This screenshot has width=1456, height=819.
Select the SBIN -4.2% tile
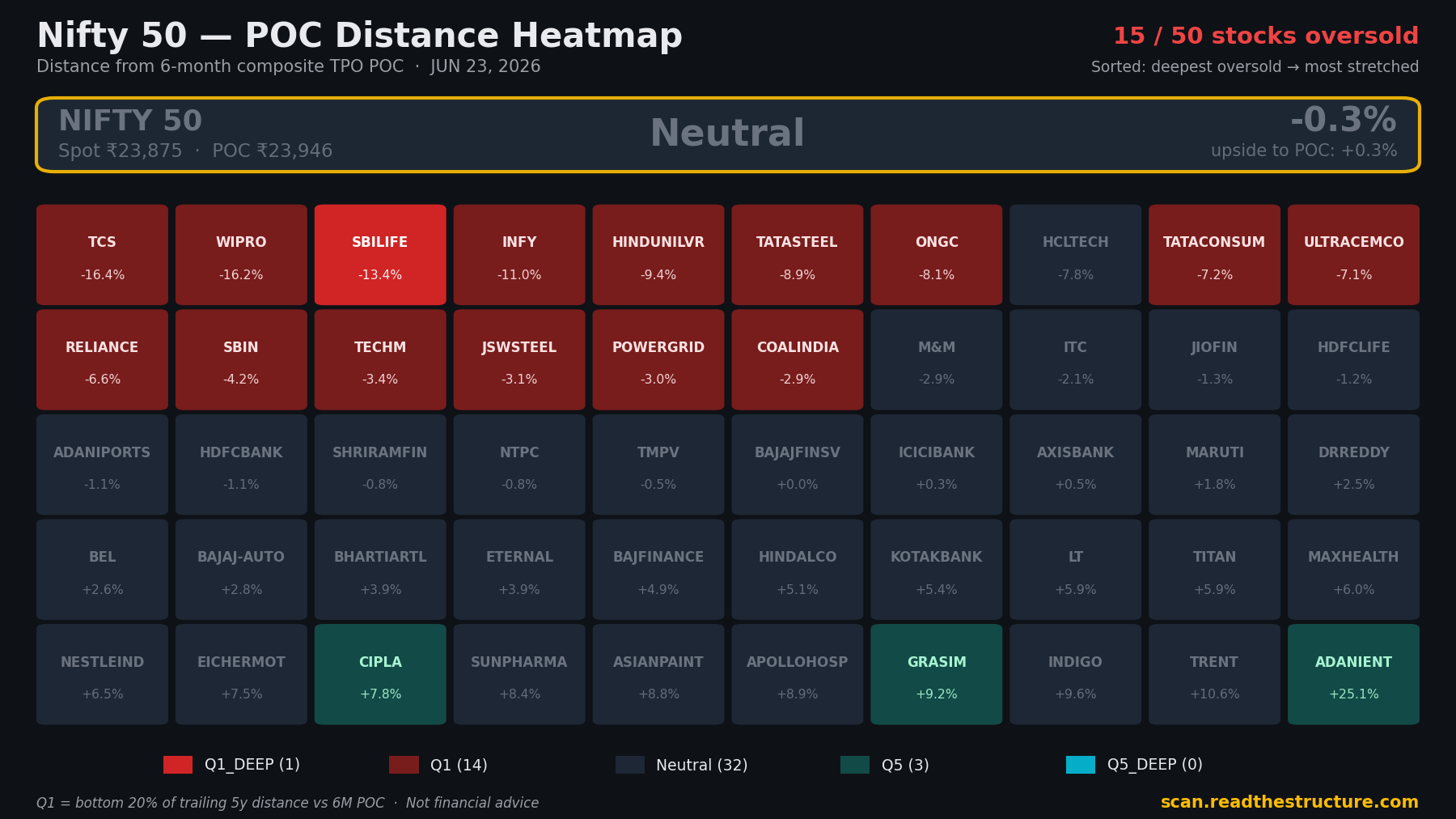pos(241,360)
